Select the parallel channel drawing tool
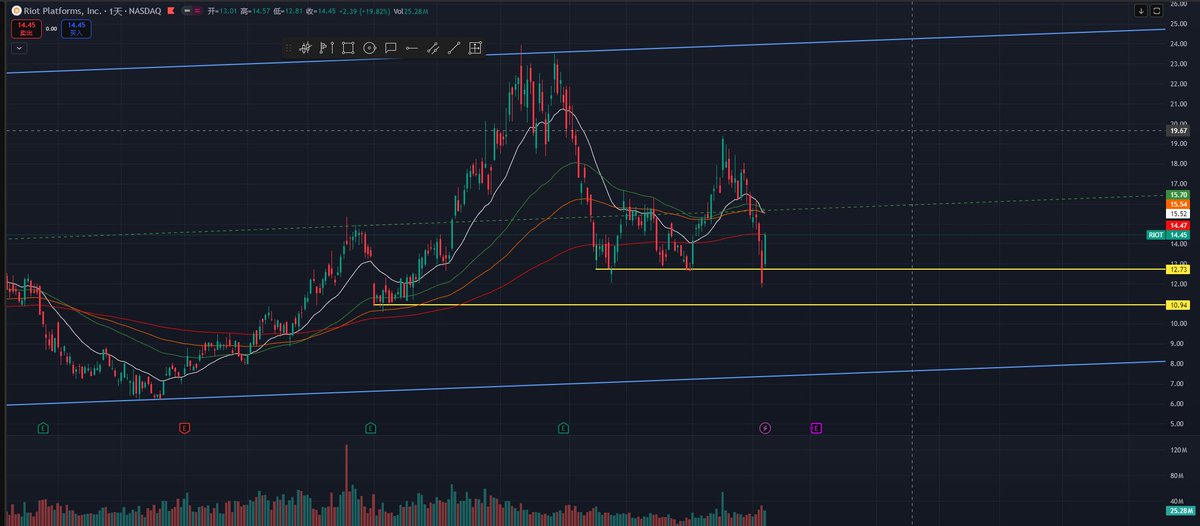 coord(433,47)
